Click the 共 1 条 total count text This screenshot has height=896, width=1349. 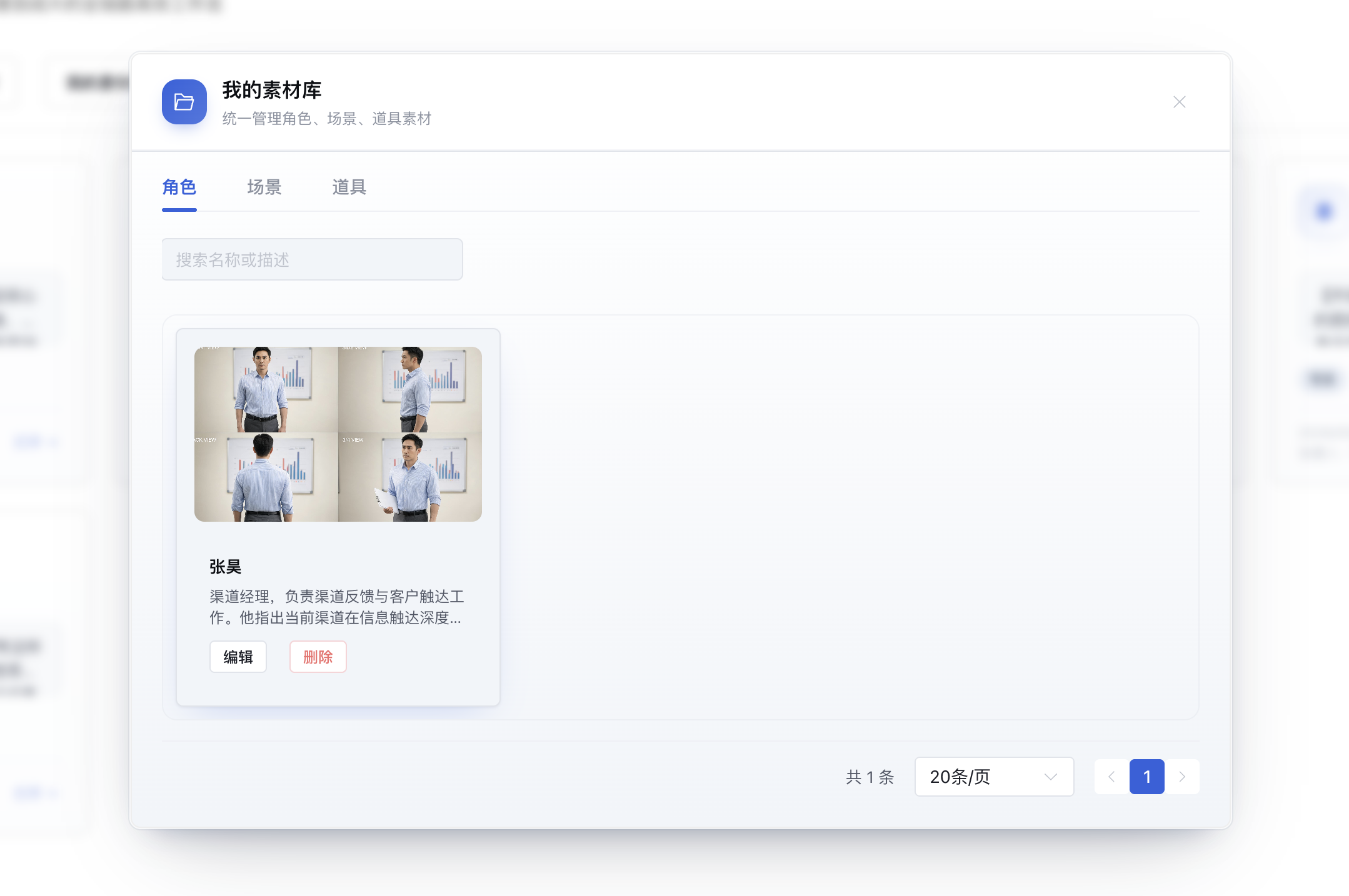click(x=870, y=777)
